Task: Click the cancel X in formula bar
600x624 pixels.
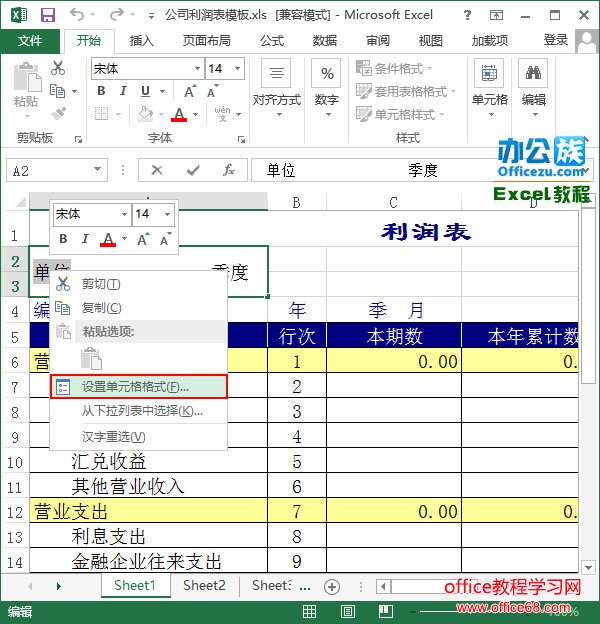Action: point(157,170)
